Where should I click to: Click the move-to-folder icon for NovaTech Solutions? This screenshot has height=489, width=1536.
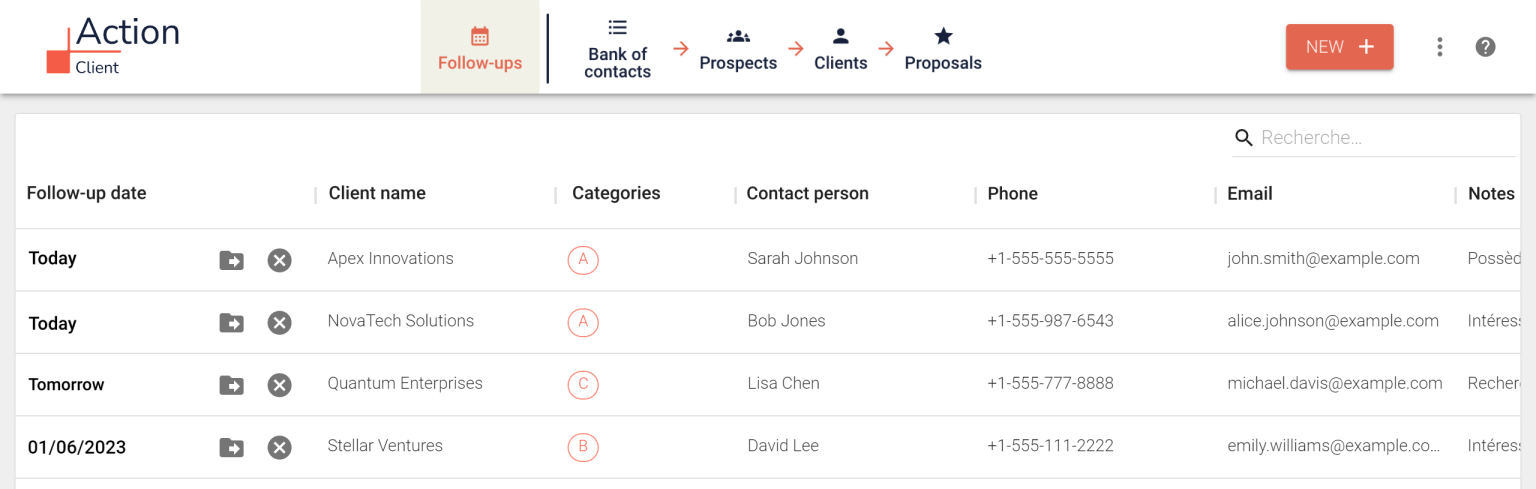pos(231,323)
